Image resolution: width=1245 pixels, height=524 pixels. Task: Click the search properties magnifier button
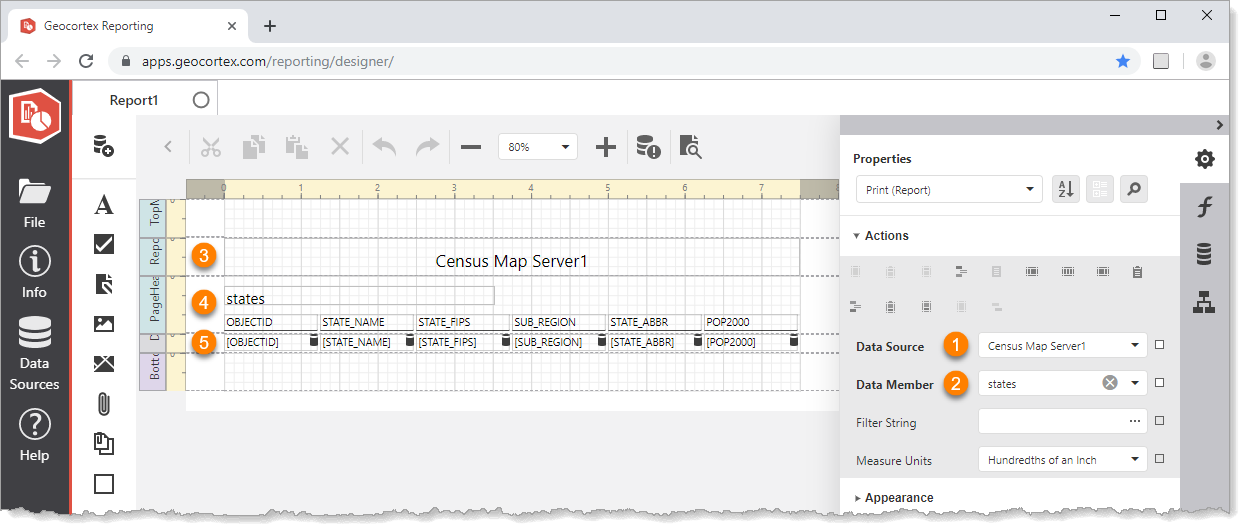tap(1133, 190)
